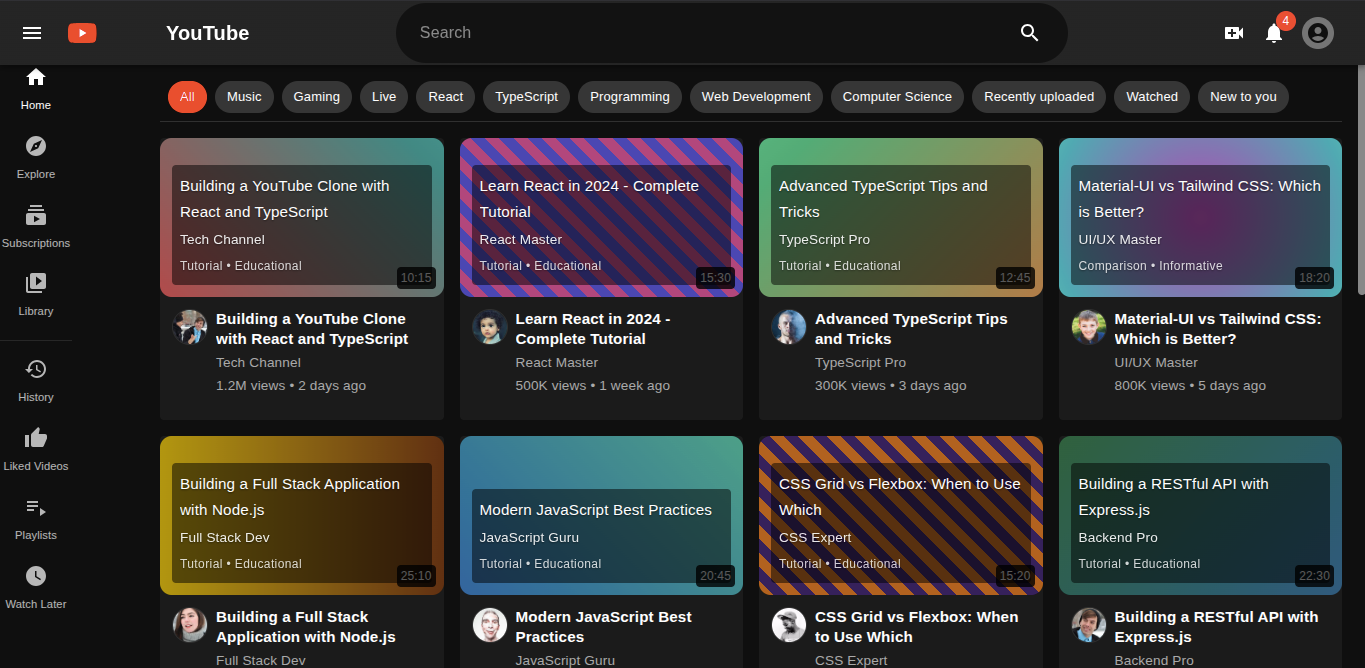Open Material-UI vs Tailwind CSS thumbnail

pyautogui.click(x=1200, y=217)
